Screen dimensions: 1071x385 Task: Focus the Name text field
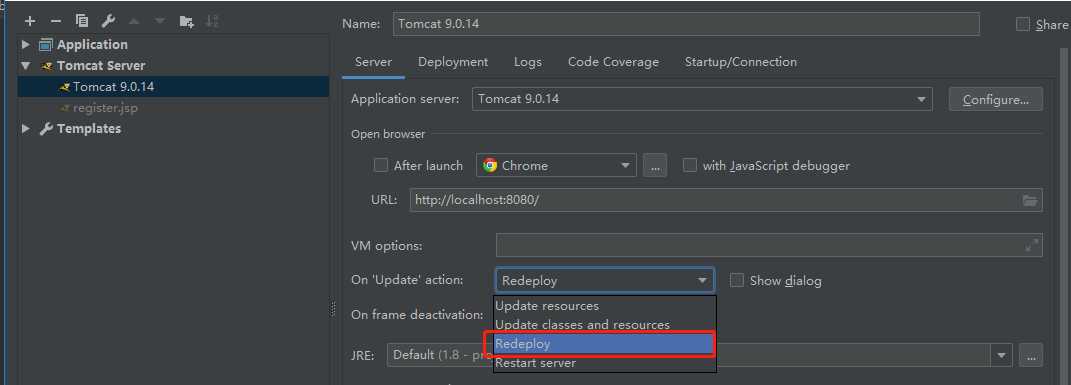pyautogui.click(x=686, y=24)
